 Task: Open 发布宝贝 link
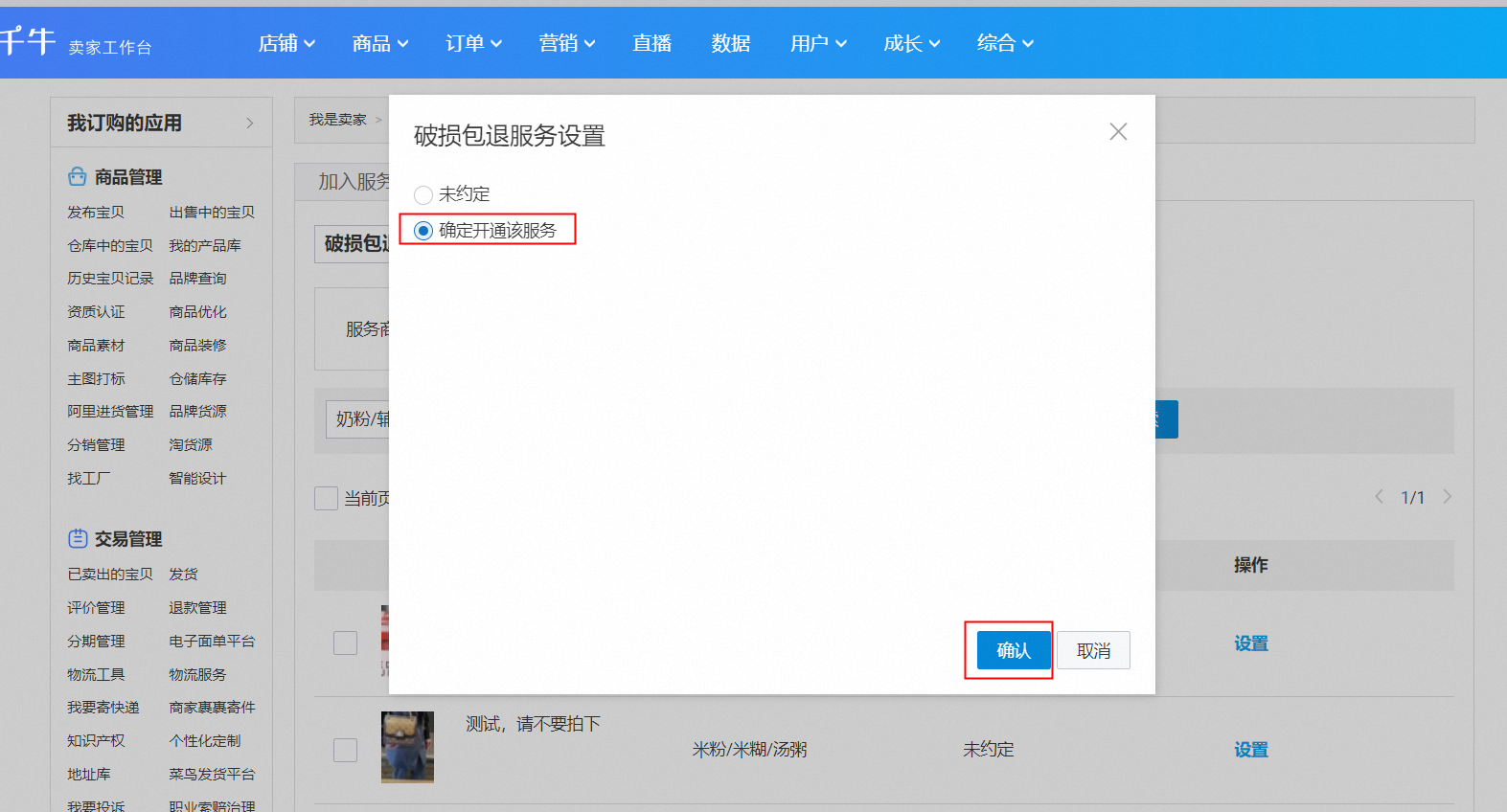click(96, 213)
